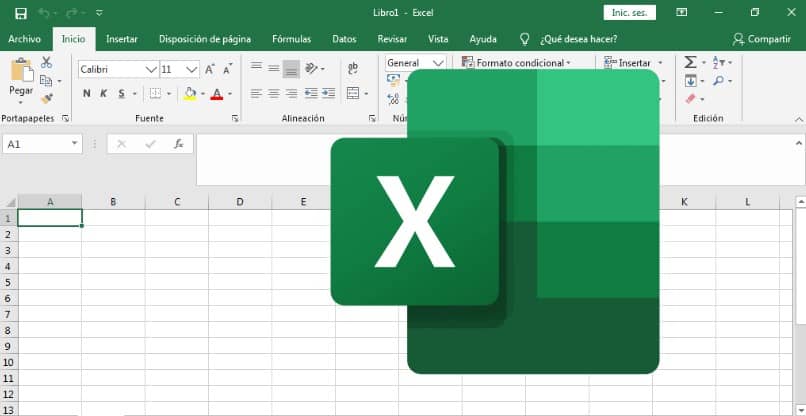Click the ¿Qué desea hacer? search box
The height and width of the screenshot is (416, 806).
578,39
